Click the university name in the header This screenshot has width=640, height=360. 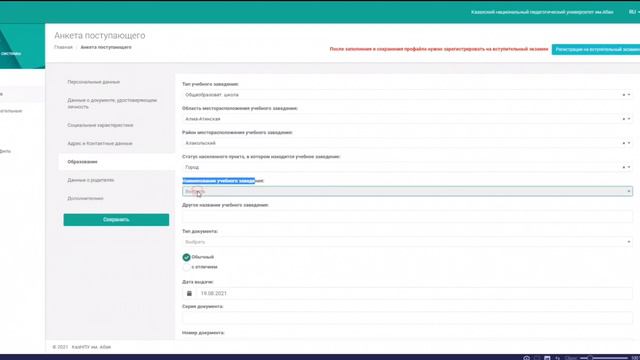click(x=542, y=12)
